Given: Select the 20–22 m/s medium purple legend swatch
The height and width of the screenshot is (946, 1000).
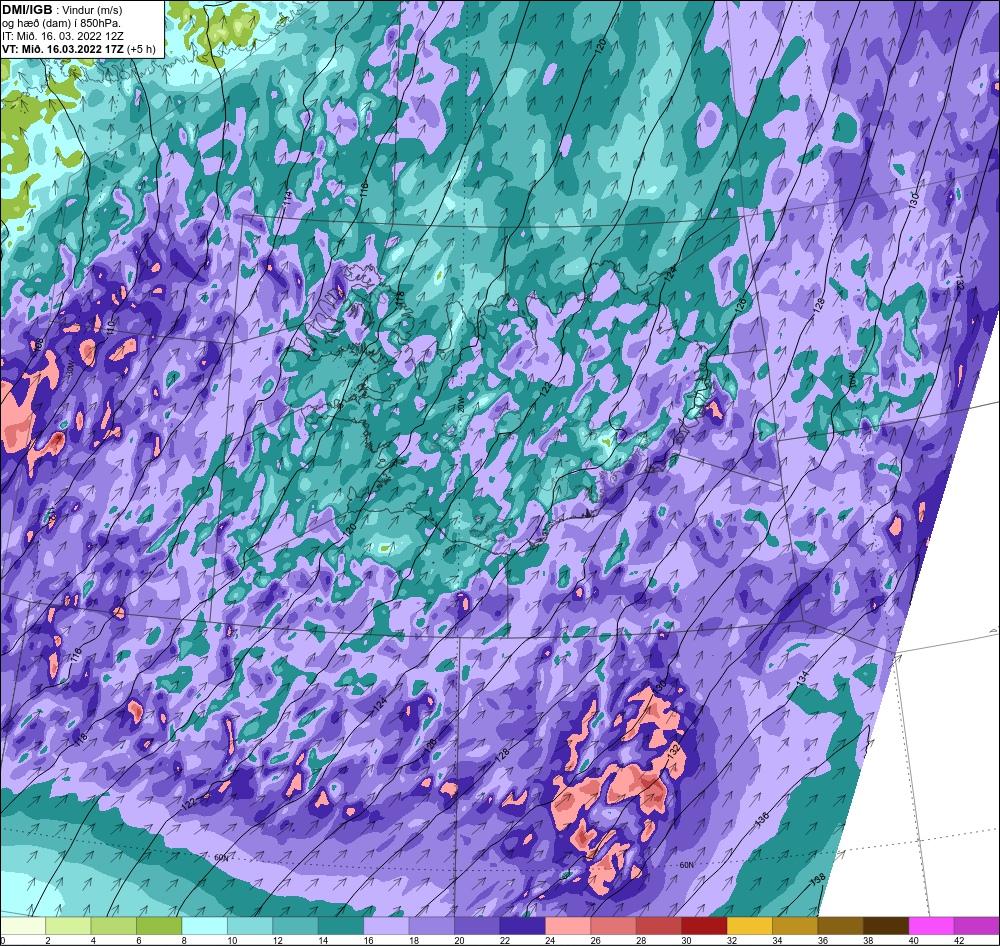Looking at the screenshot, I should click(477, 926).
